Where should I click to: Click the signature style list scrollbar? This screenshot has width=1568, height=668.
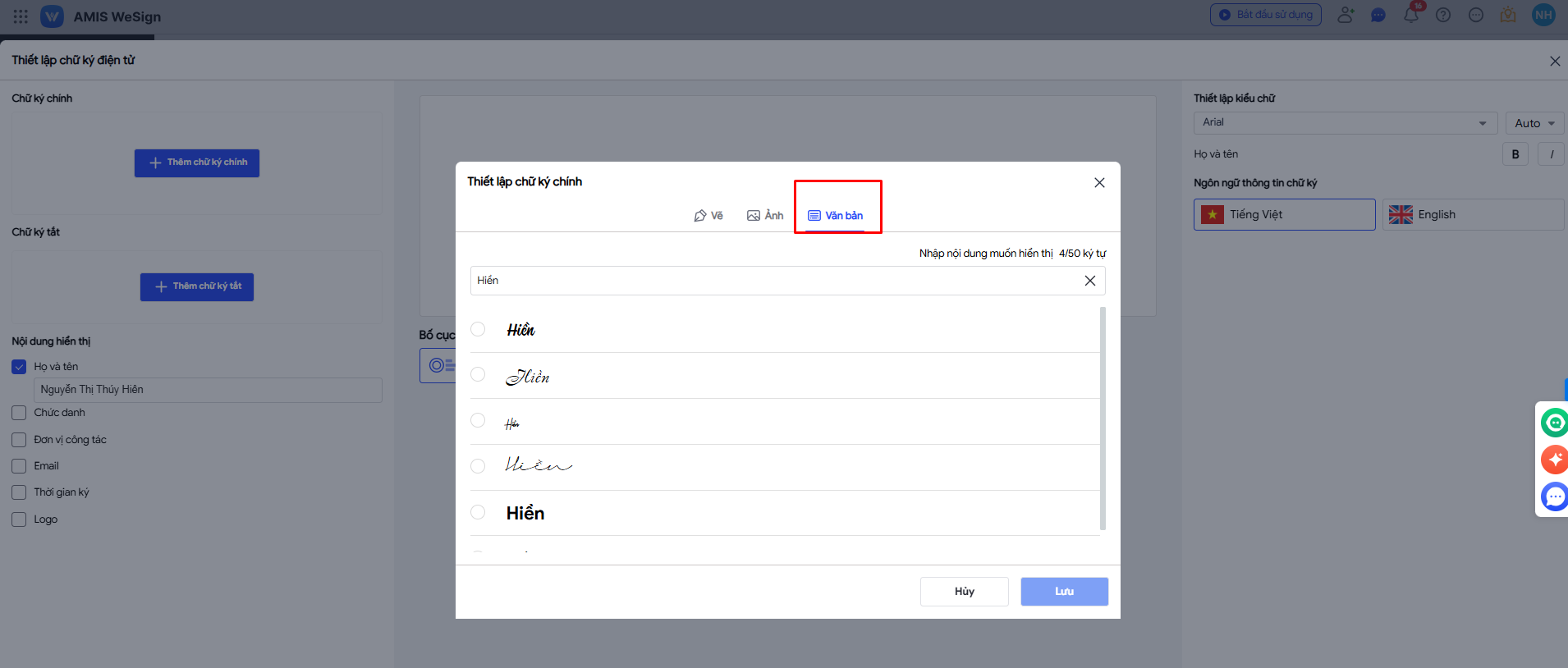click(x=1103, y=419)
